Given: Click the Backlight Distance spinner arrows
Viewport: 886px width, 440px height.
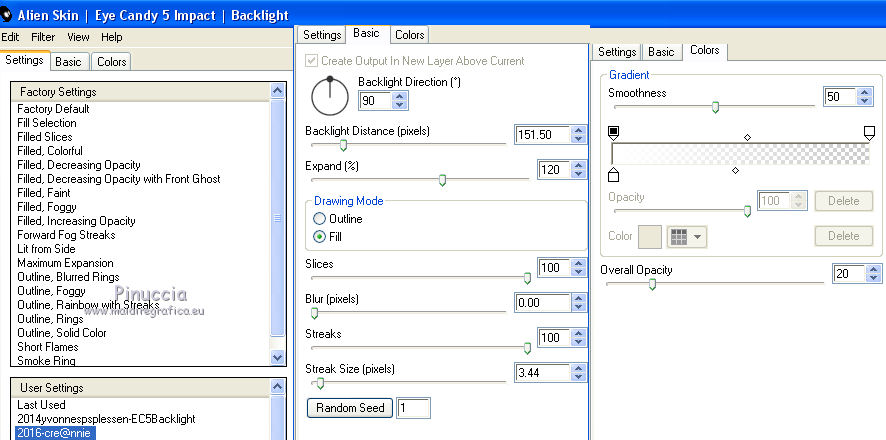Looking at the screenshot, I should tap(577, 134).
